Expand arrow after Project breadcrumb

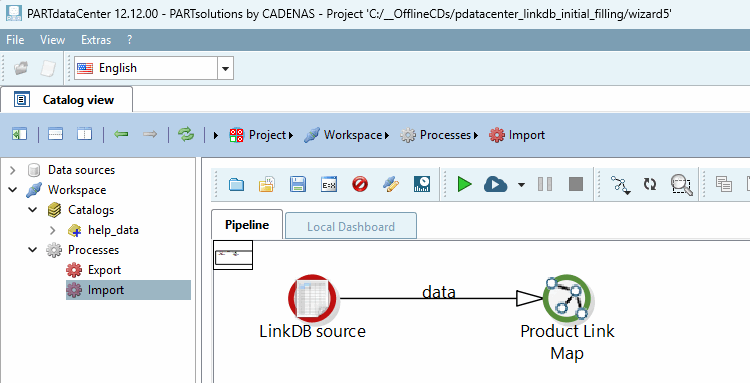[x=290, y=136]
